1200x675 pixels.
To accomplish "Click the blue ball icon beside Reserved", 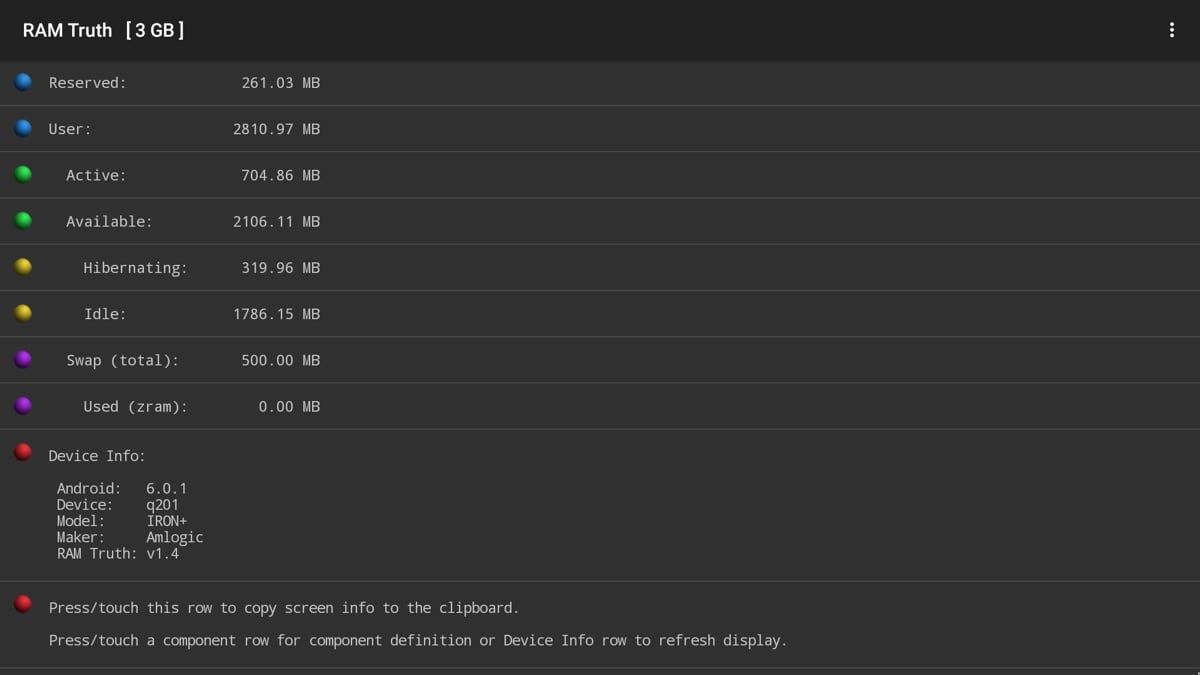I will coord(23,82).
